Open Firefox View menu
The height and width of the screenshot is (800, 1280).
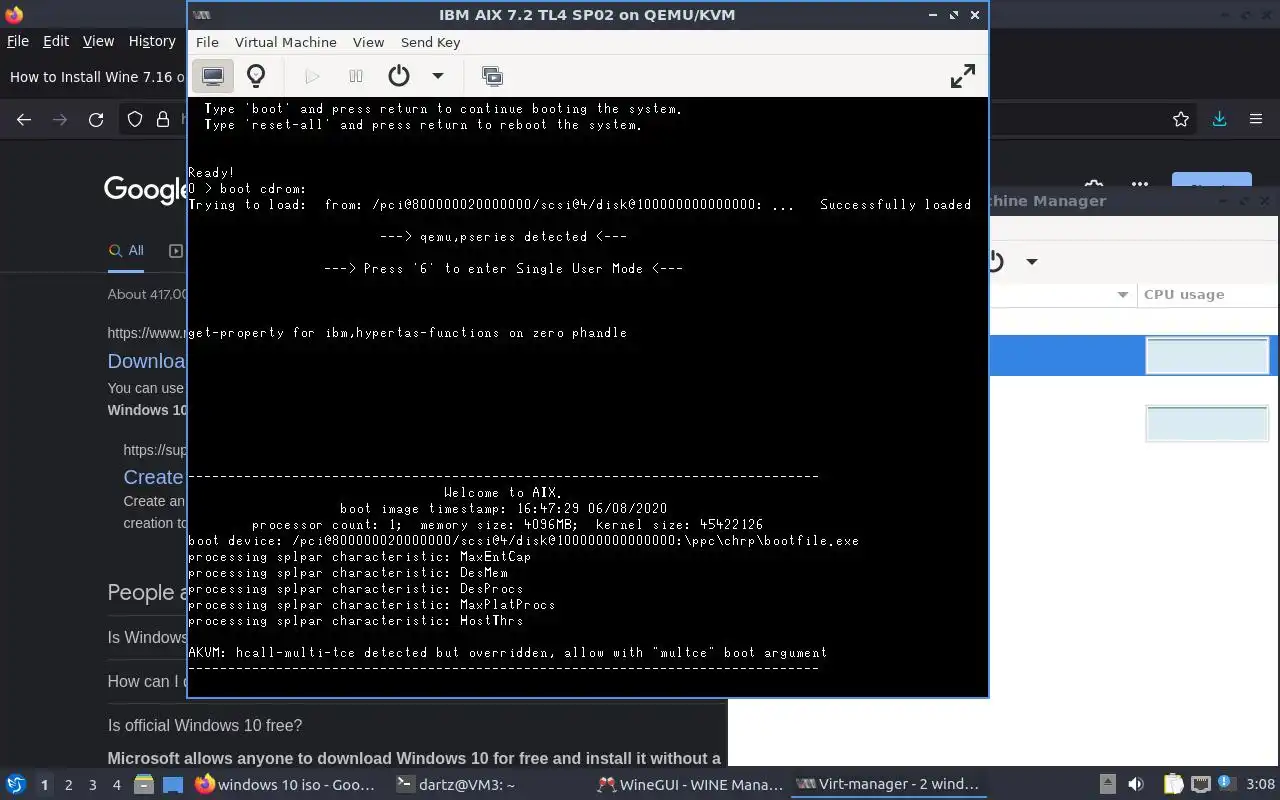(x=98, y=41)
